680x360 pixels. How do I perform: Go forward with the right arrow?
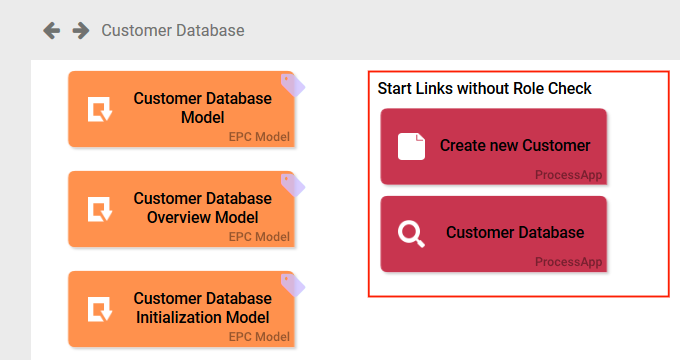tap(81, 30)
